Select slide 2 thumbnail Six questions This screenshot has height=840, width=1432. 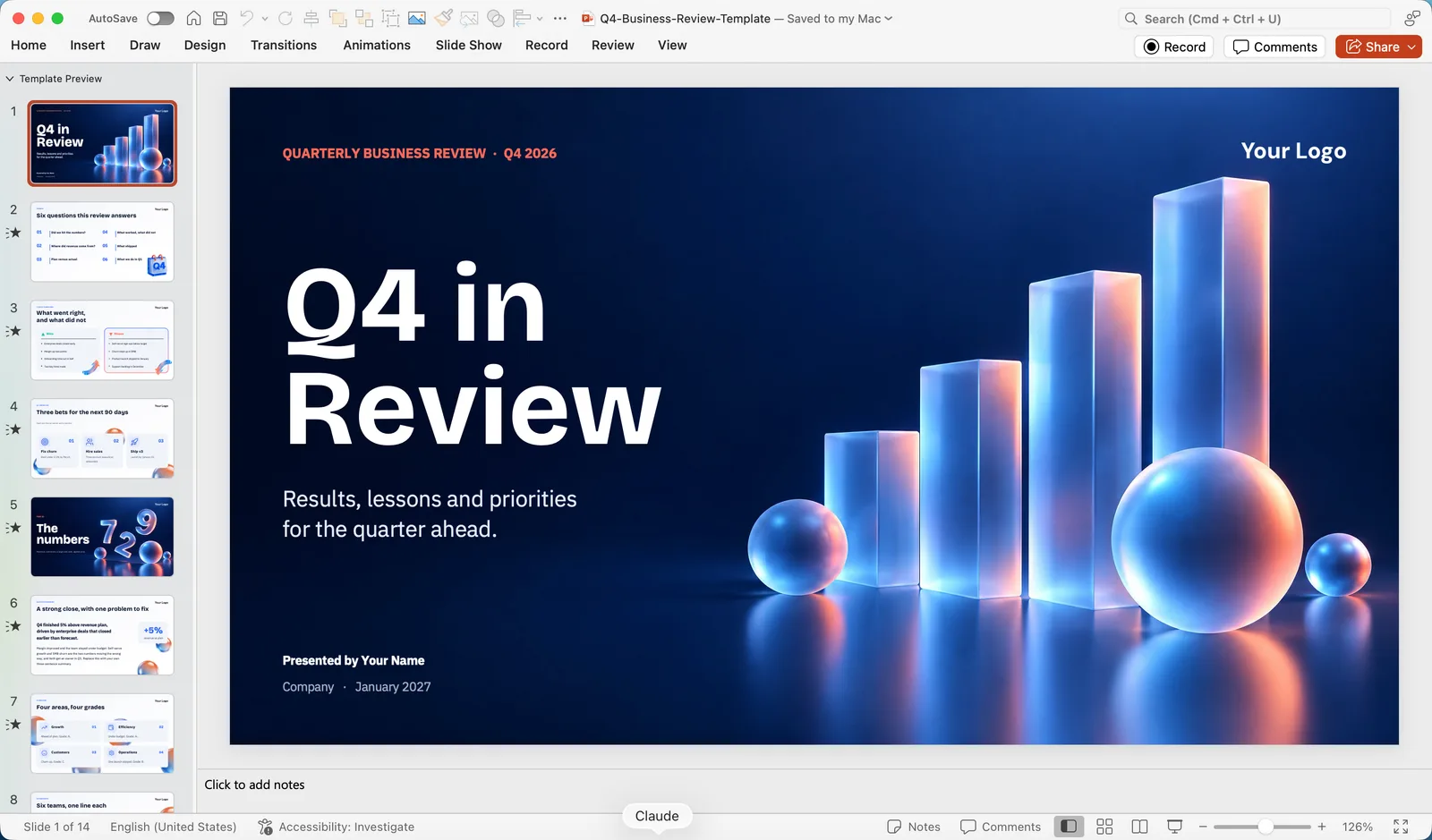point(102,242)
